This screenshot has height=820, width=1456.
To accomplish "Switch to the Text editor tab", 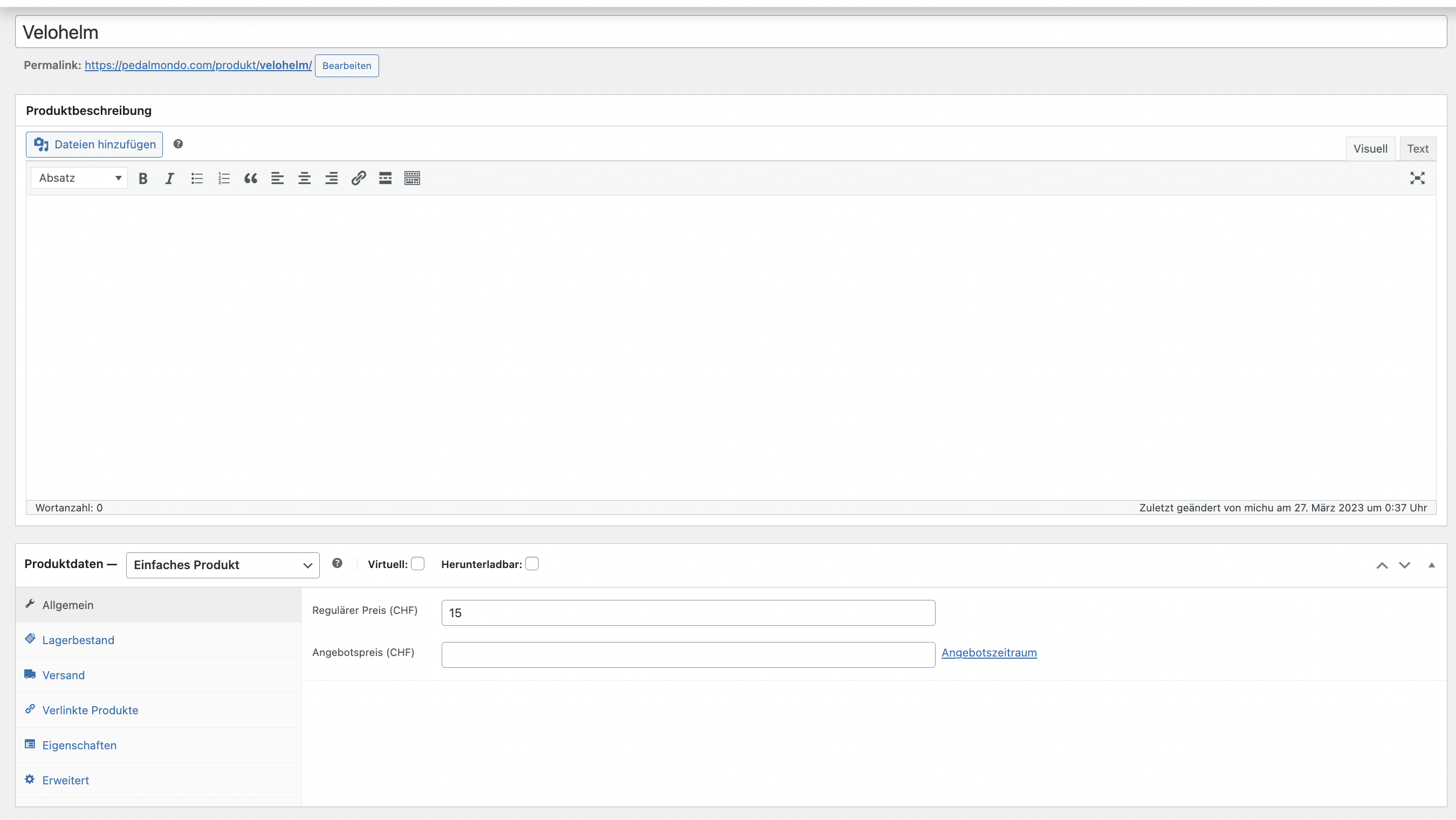I will tap(1417, 149).
